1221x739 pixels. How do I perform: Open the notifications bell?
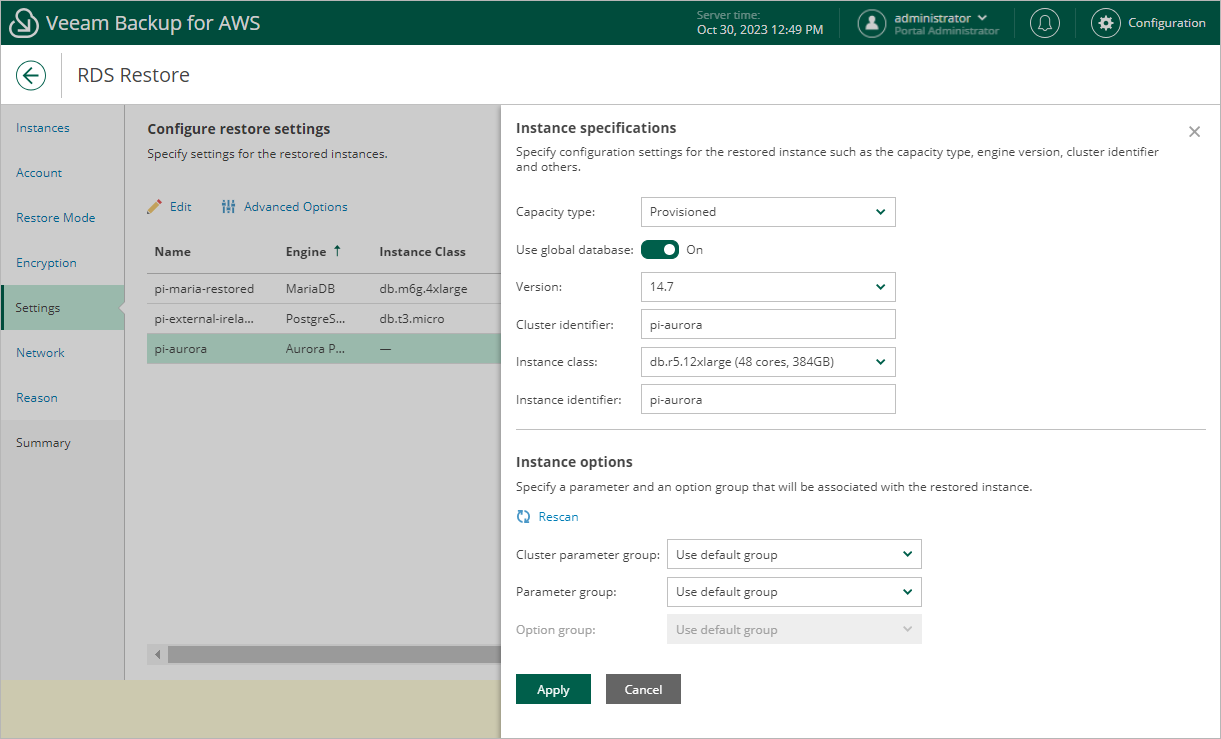pos(1045,23)
